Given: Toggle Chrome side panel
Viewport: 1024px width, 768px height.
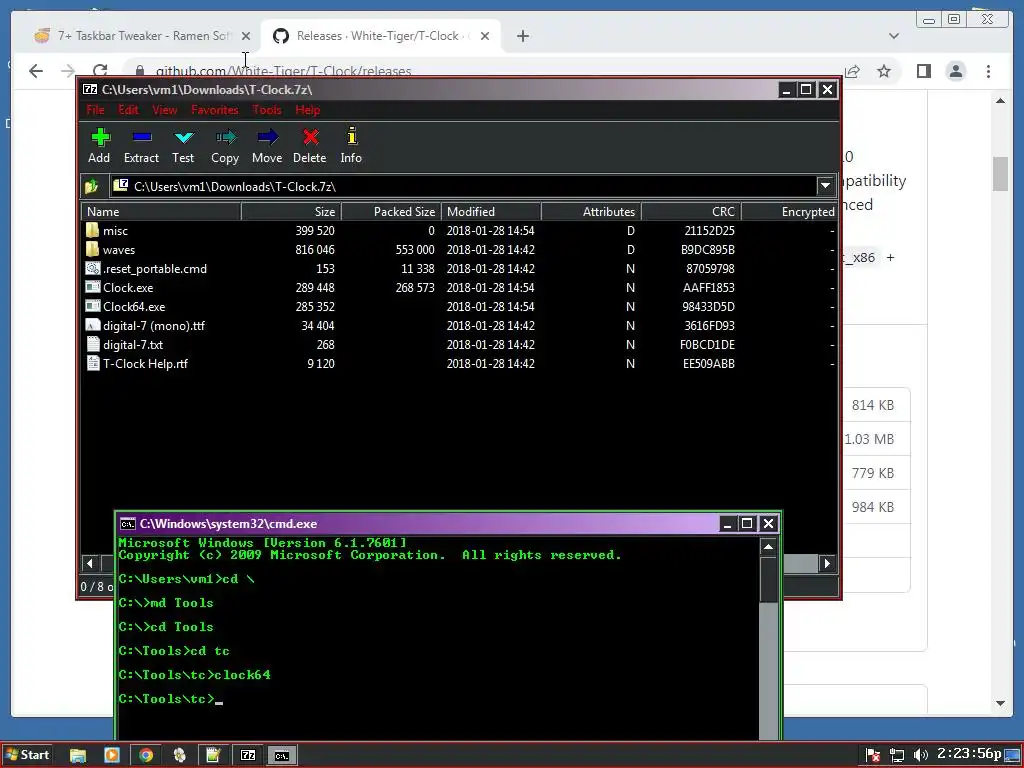Looking at the screenshot, I should (x=923, y=71).
